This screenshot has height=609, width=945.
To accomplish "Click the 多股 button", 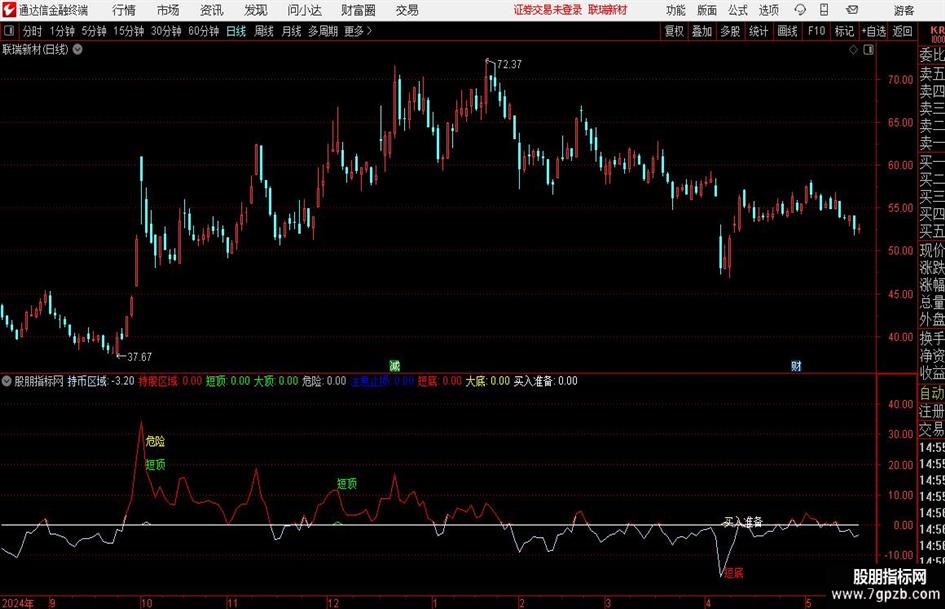I will tap(730, 31).
